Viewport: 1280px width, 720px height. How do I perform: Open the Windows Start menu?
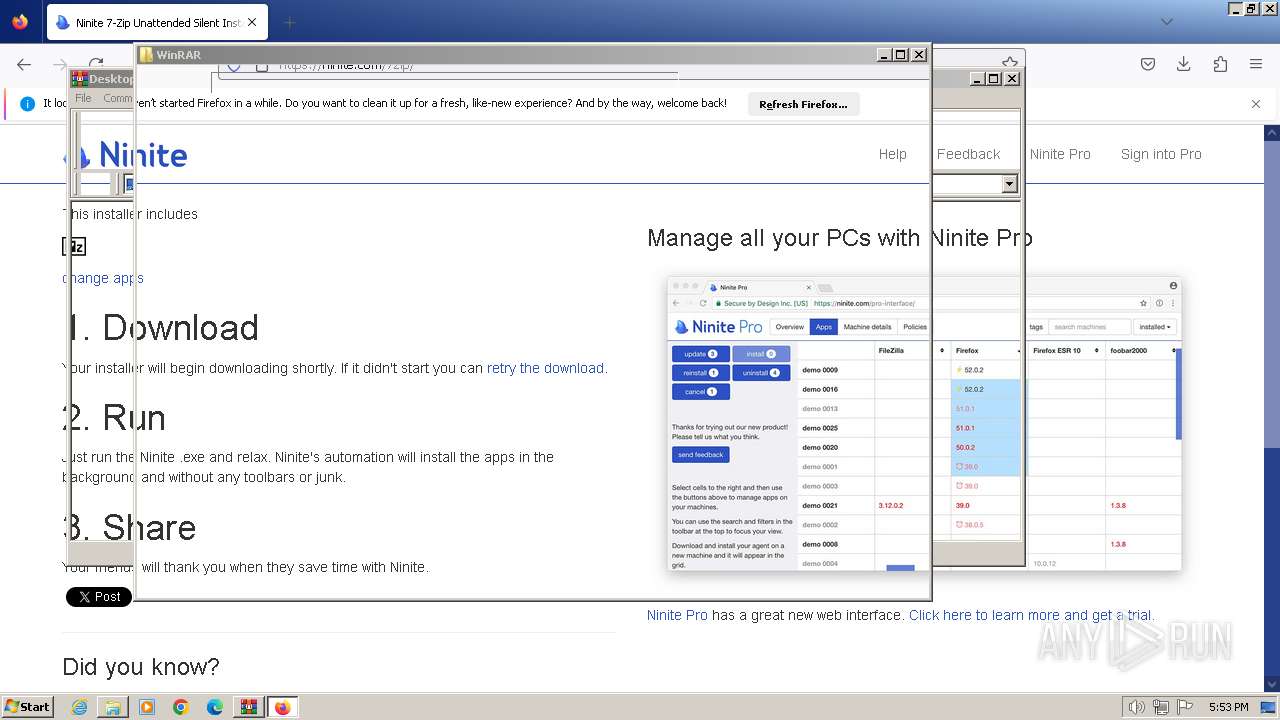coord(27,706)
